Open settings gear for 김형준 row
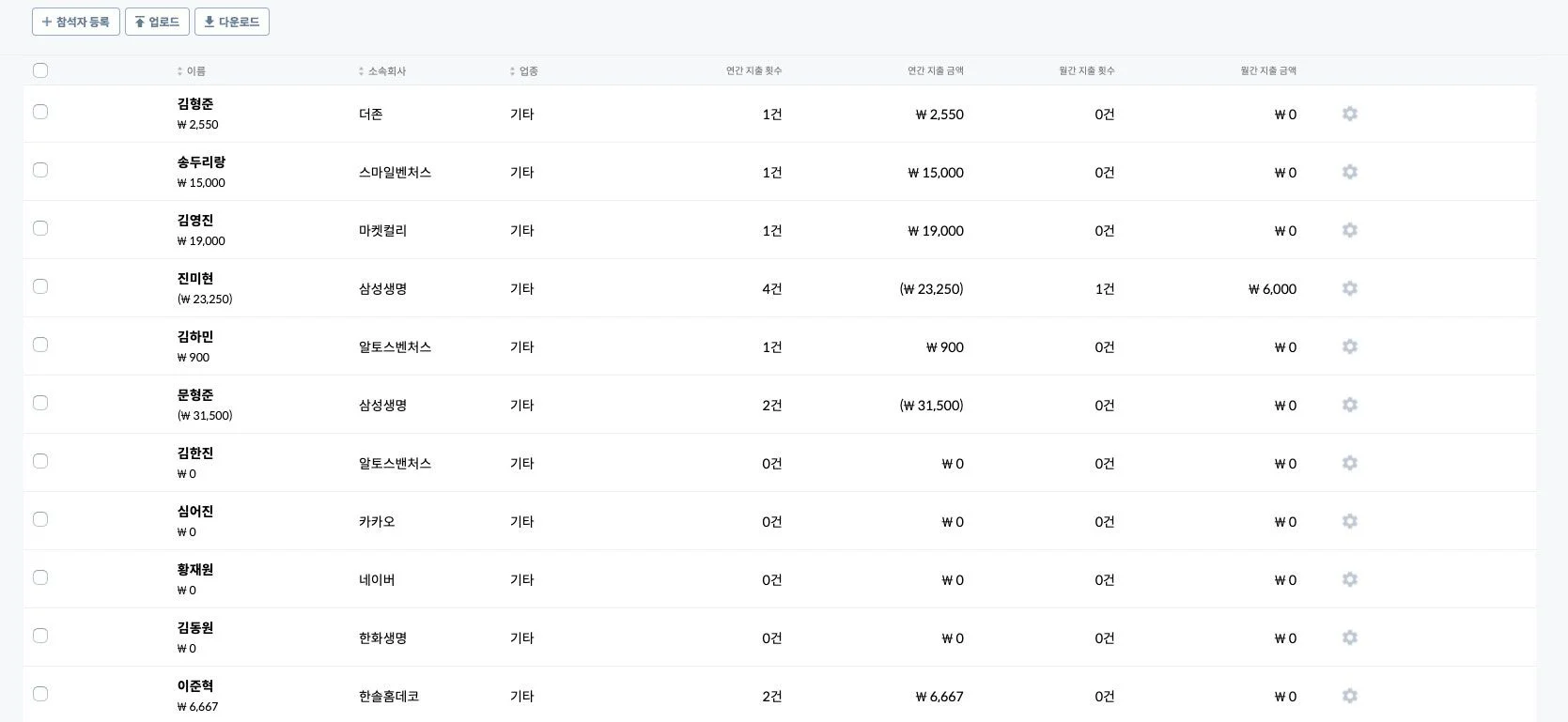The height and width of the screenshot is (722, 1568). point(1350,114)
